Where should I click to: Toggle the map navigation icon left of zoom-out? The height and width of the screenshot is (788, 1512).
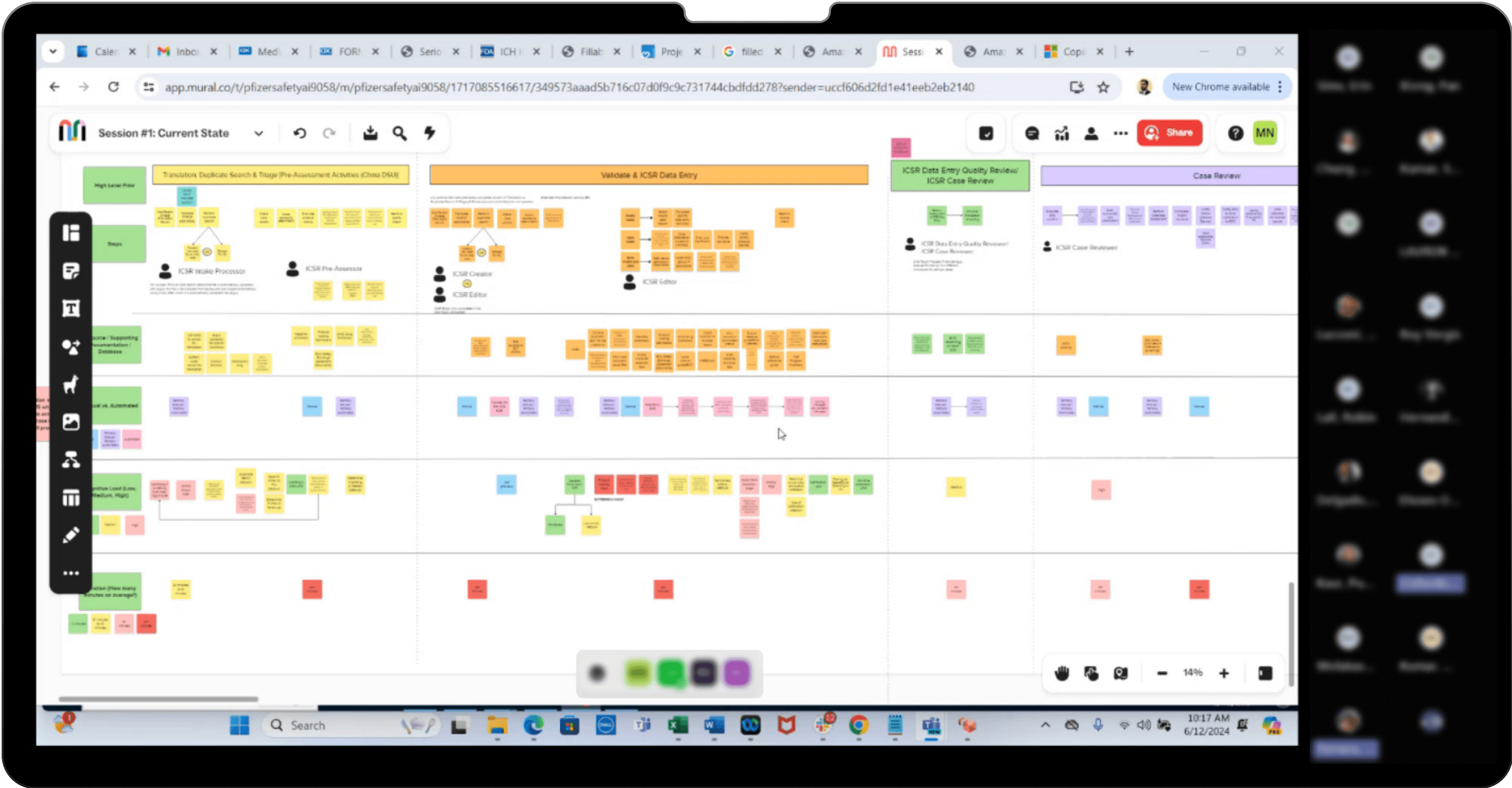1121,673
